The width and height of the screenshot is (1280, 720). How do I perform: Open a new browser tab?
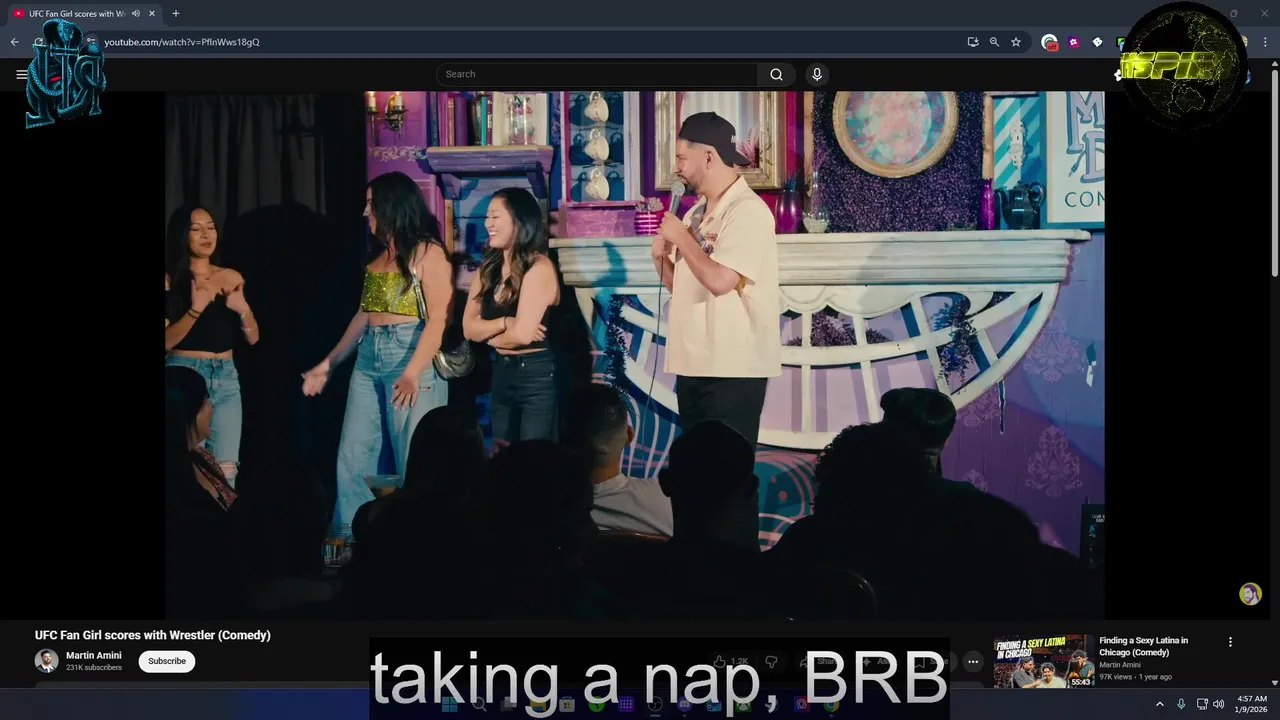click(176, 14)
